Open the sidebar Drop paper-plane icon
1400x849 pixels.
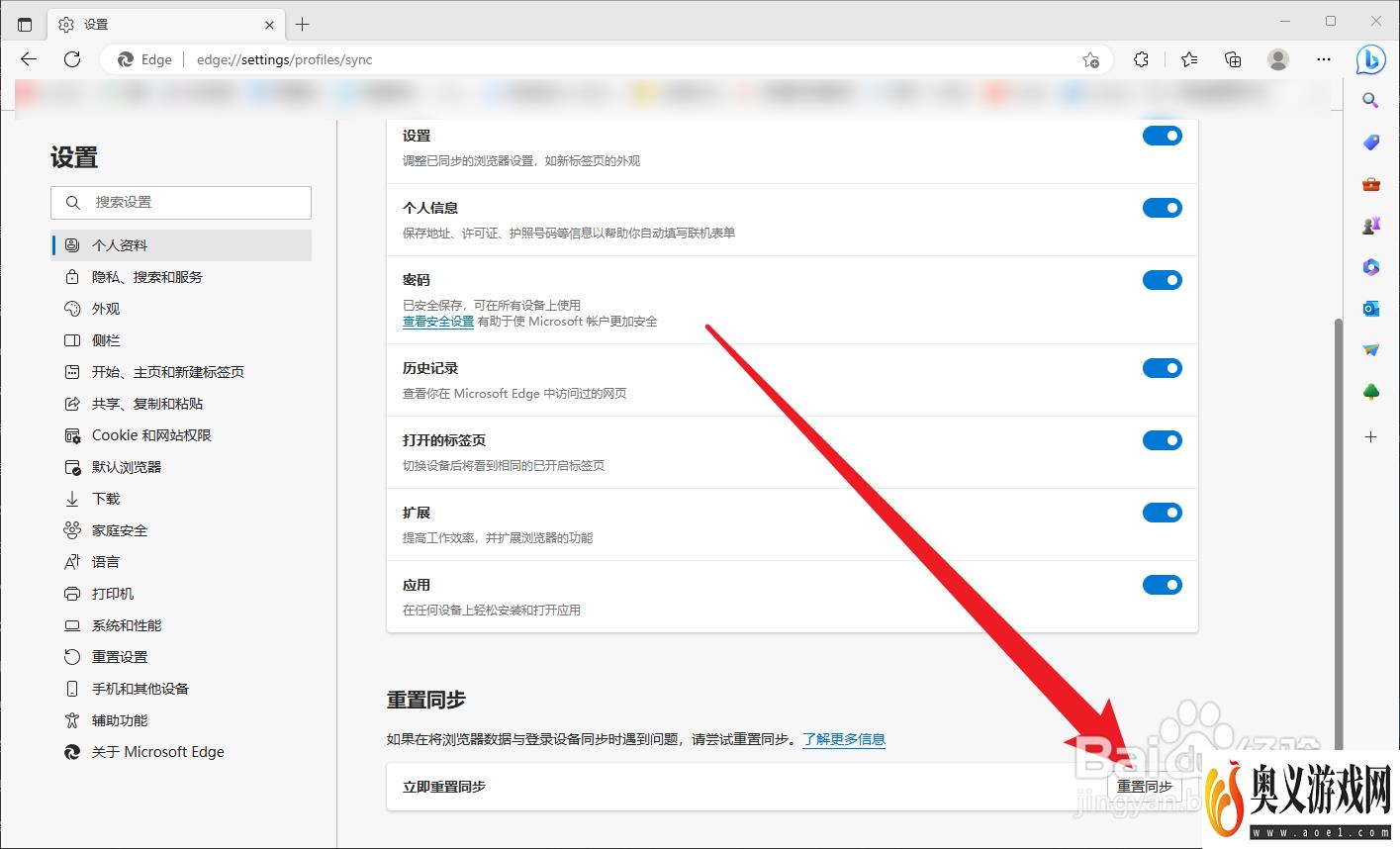[x=1370, y=350]
